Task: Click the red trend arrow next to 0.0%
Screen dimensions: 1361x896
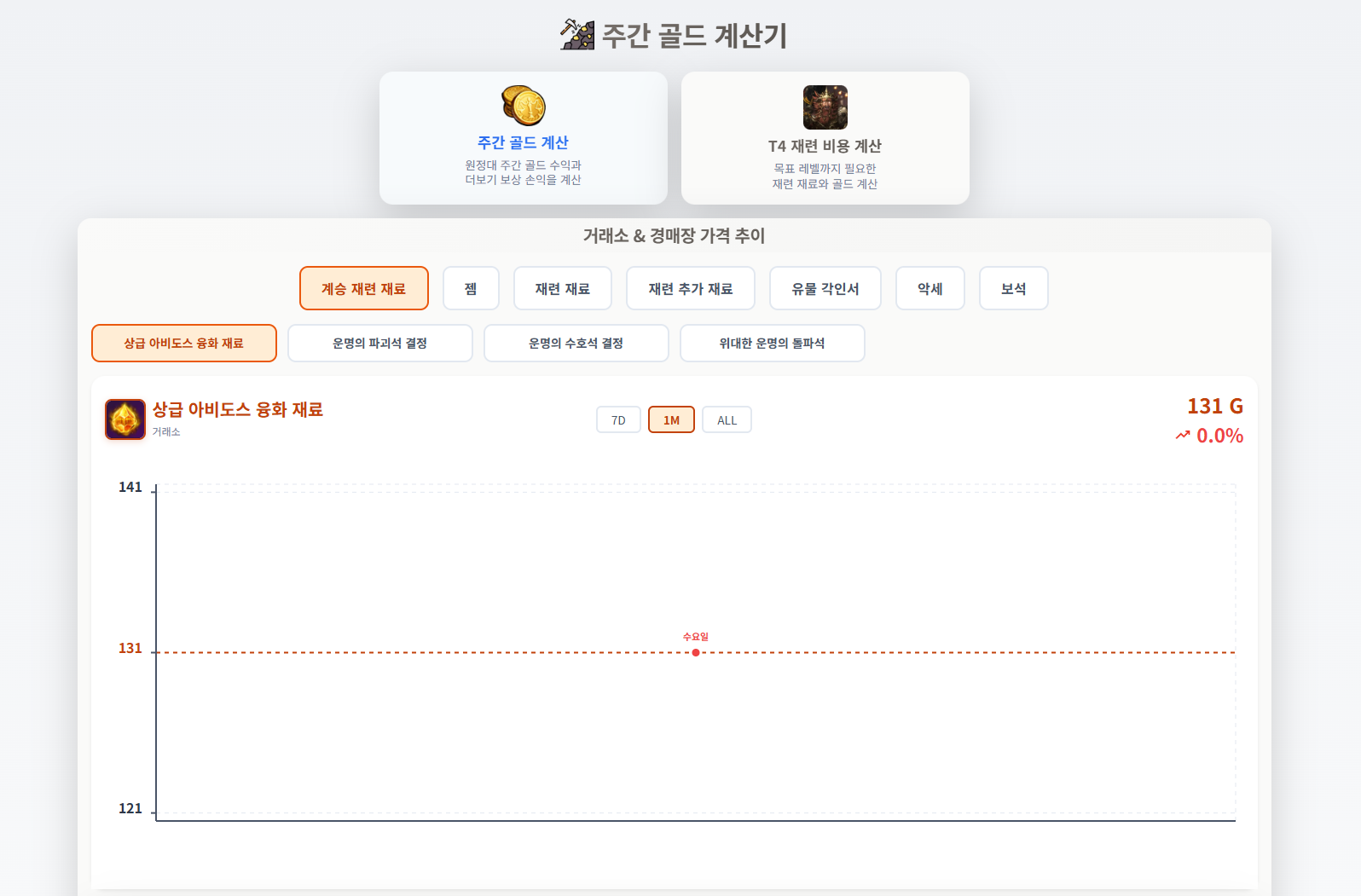Action: point(1183,436)
